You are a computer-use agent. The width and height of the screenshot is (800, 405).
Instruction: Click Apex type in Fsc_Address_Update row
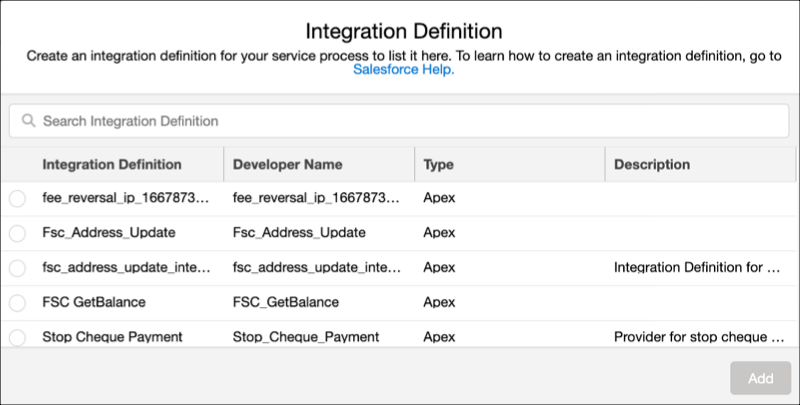coord(439,233)
